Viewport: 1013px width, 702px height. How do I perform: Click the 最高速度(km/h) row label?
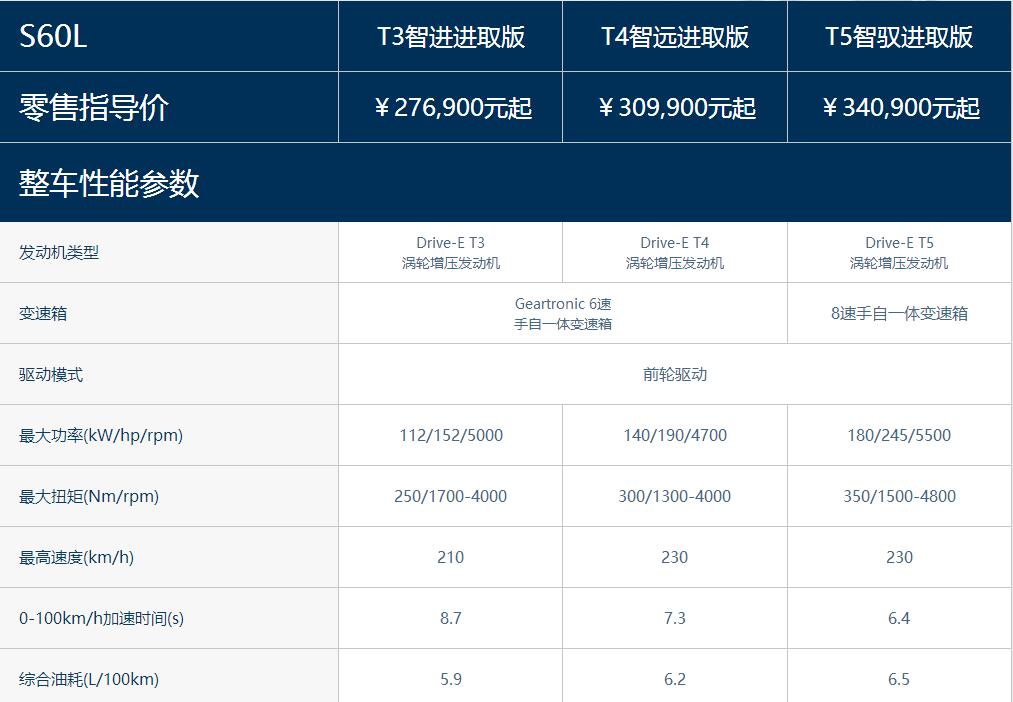click(76, 557)
